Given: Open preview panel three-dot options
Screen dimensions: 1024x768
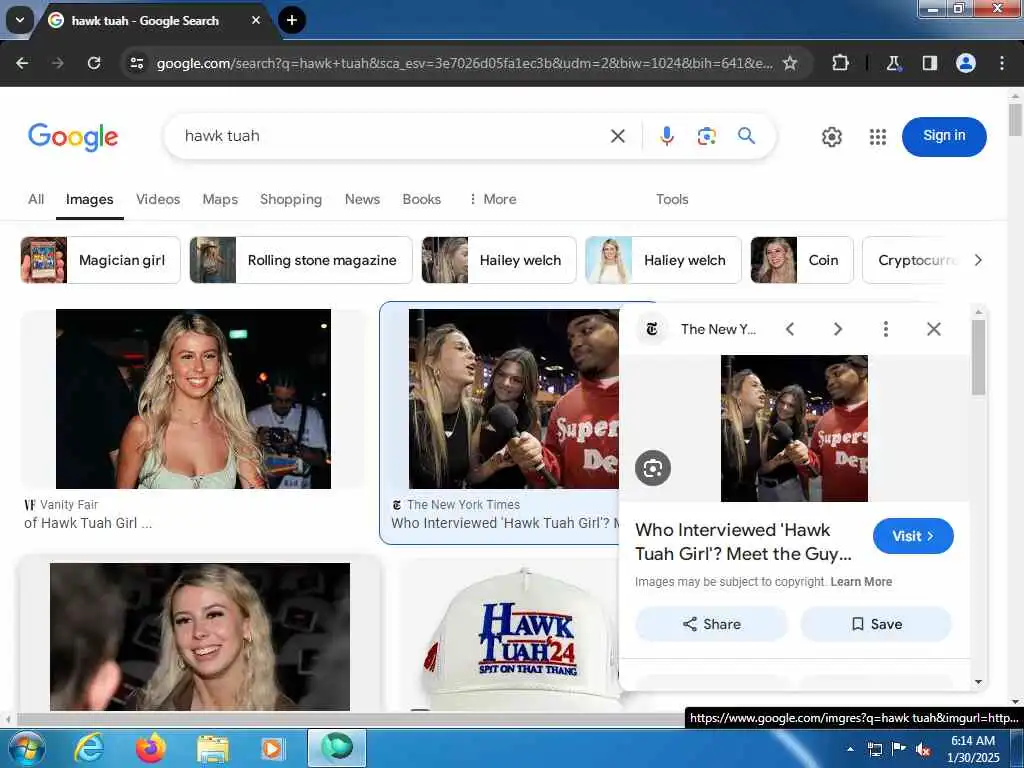Looking at the screenshot, I should (886, 329).
